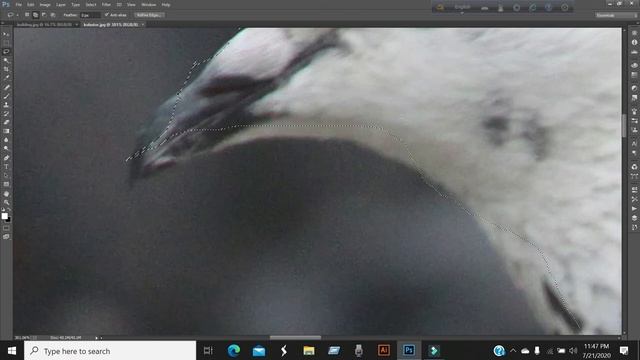This screenshot has height=360, width=640.
Task: Select the Move tool
Action: coord(6,34)
